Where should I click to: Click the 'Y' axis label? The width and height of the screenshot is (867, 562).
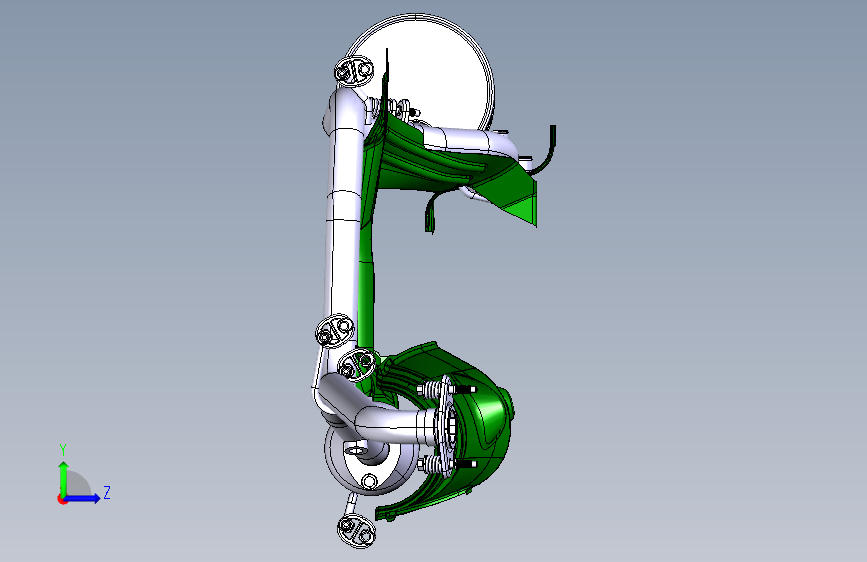pyautogui.click(x=63, y=450)
